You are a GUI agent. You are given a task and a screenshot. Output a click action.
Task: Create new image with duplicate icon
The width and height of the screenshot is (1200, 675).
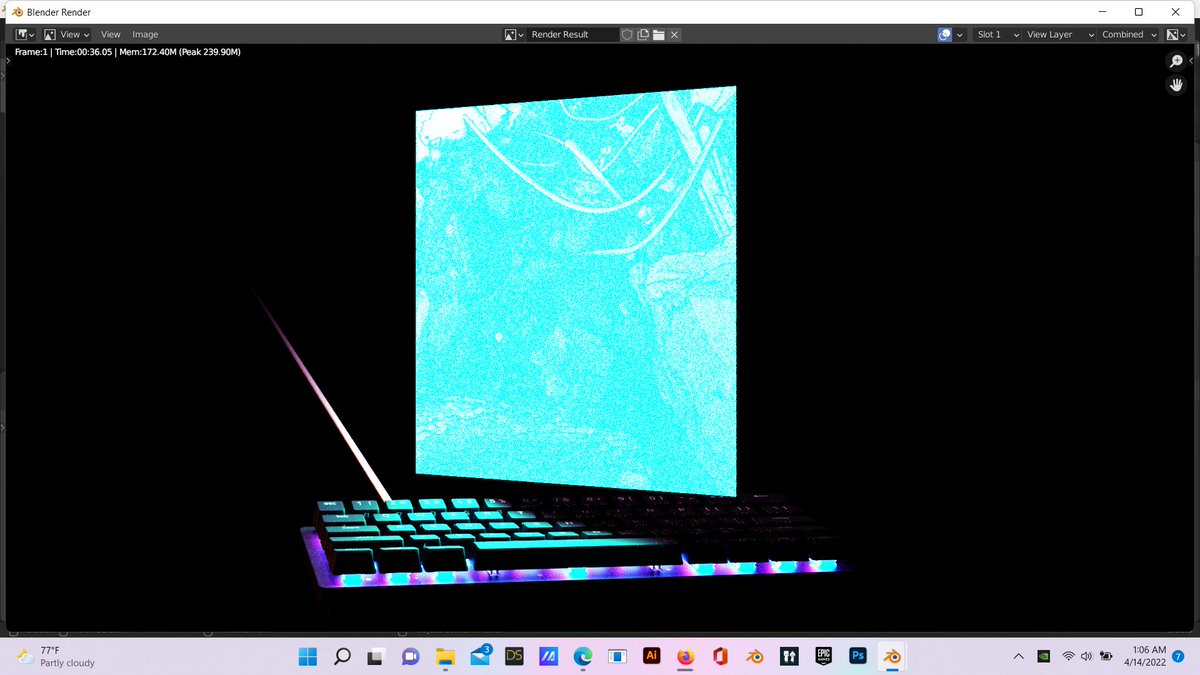coord(643,34)
